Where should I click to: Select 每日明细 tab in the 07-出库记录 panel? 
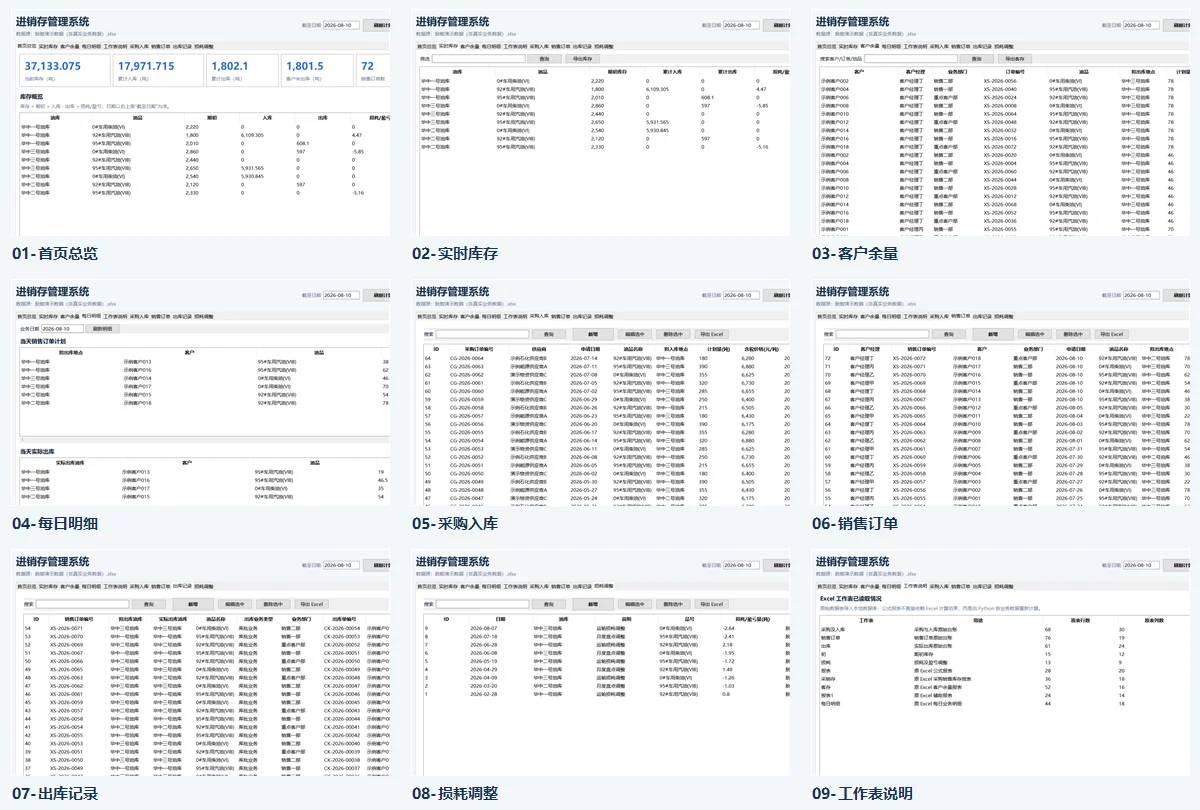coord(92,586)
